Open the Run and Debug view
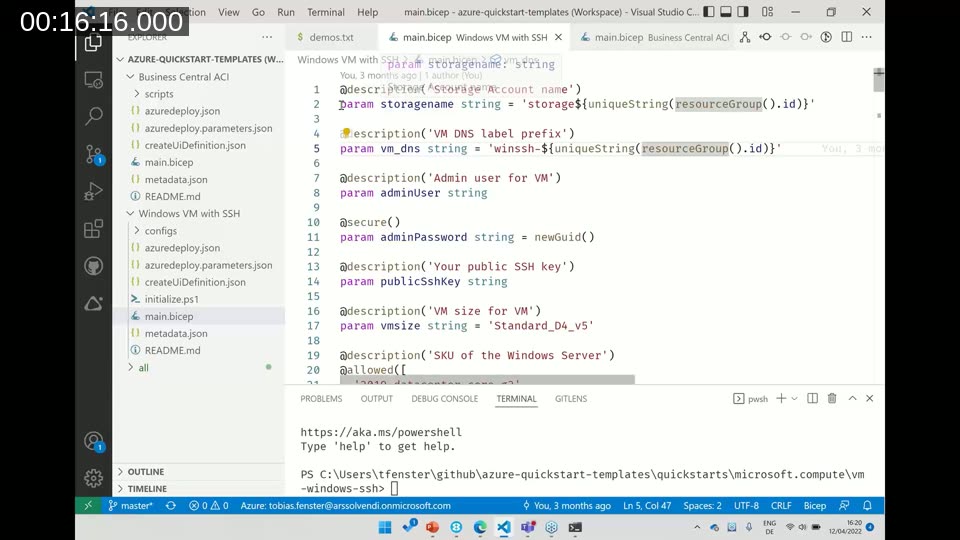Viewport: 960px width, 540px height. [93, 192]
